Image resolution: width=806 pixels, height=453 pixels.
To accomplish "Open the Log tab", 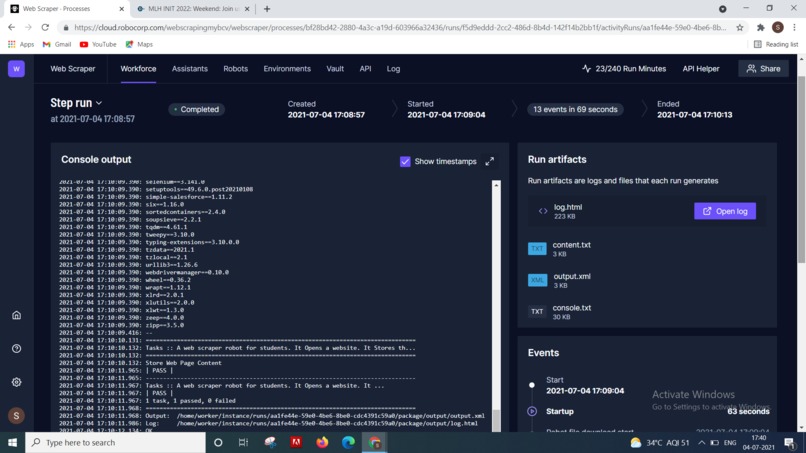I will click(x=393, y=68).
